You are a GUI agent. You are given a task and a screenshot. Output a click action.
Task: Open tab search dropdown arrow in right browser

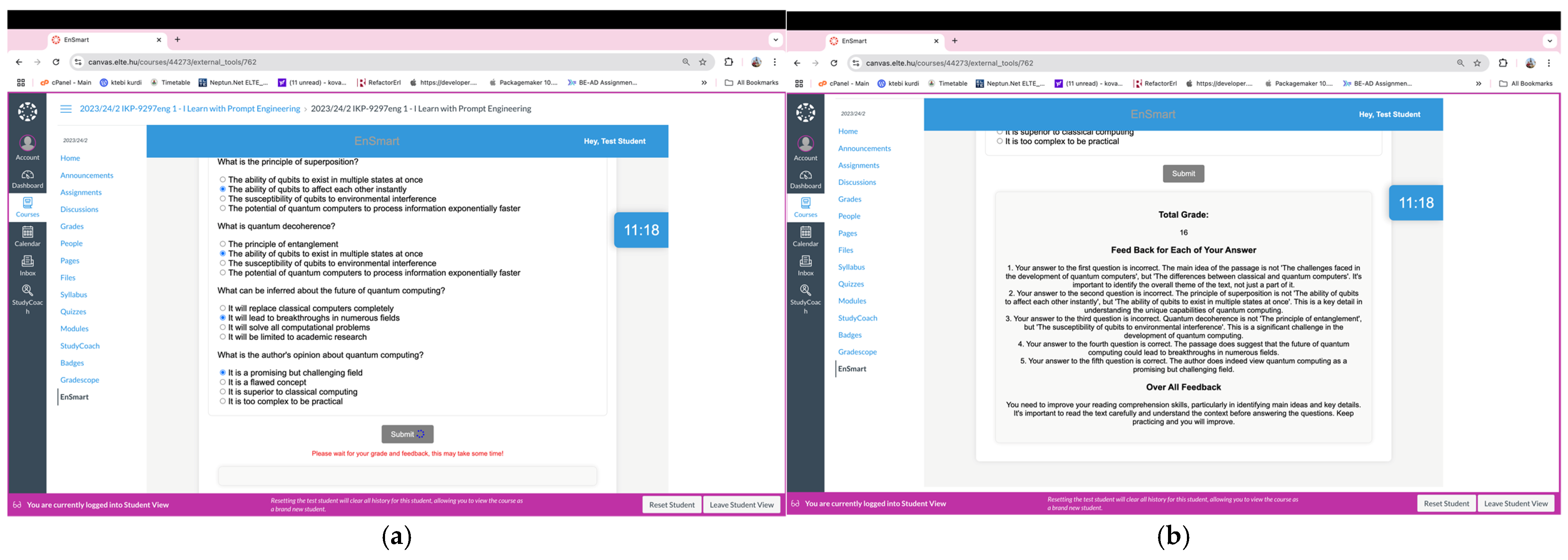(1549, 41)
